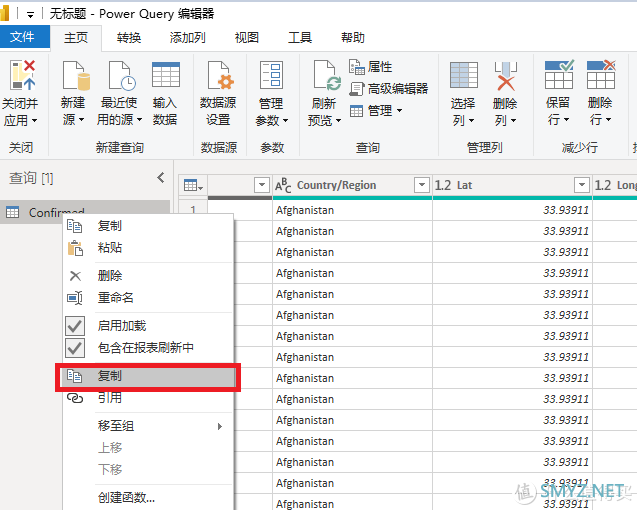
Task: Choose Rename (重命名) in the context menu
Action: (149, 298)
